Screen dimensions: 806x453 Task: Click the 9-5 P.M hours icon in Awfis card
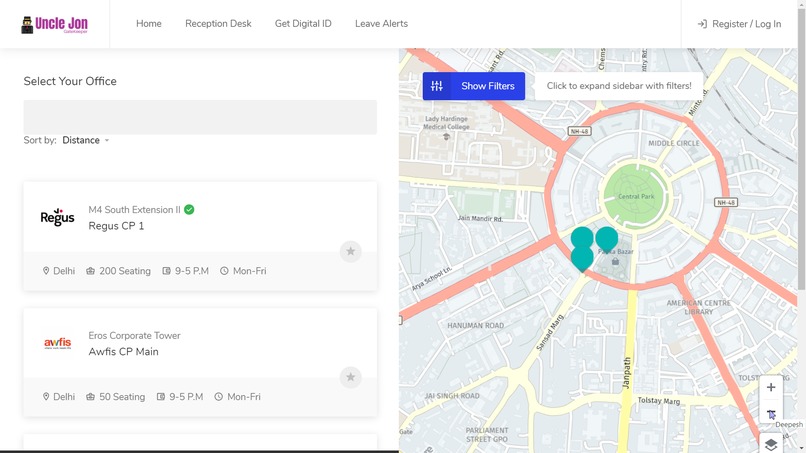click(161, 397)
